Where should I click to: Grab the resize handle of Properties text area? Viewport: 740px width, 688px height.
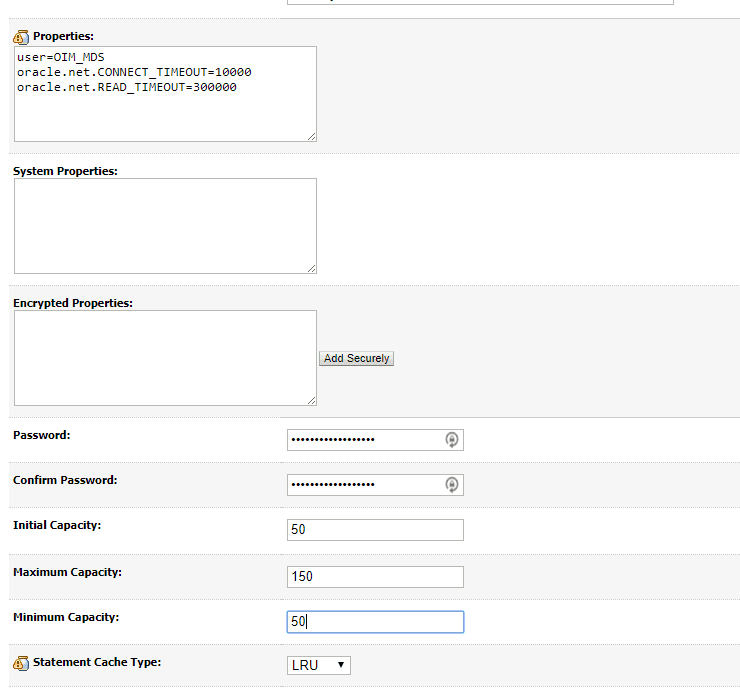[311, 136]
